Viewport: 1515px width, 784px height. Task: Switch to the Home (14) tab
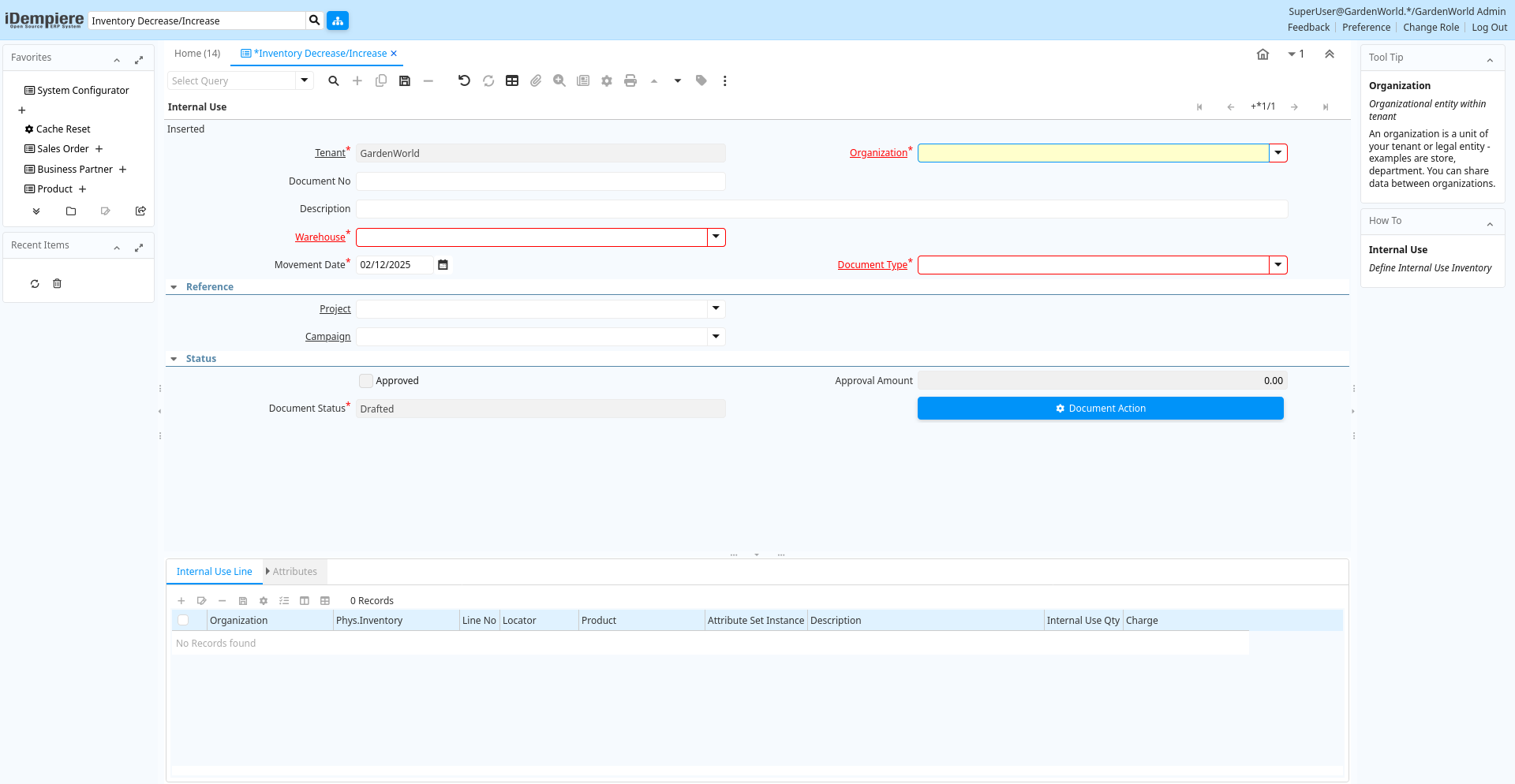coord(197,54)
